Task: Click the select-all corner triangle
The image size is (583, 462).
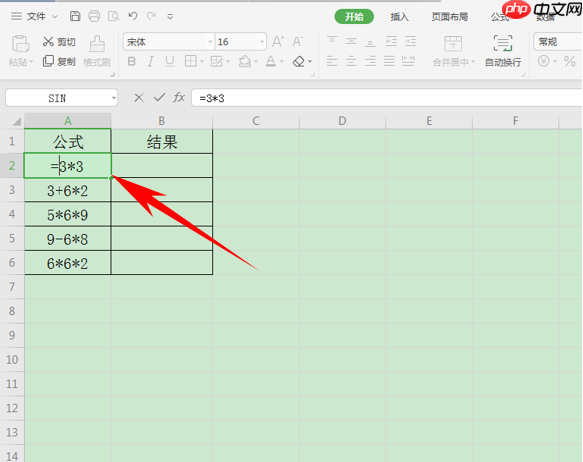Action: 17,122
